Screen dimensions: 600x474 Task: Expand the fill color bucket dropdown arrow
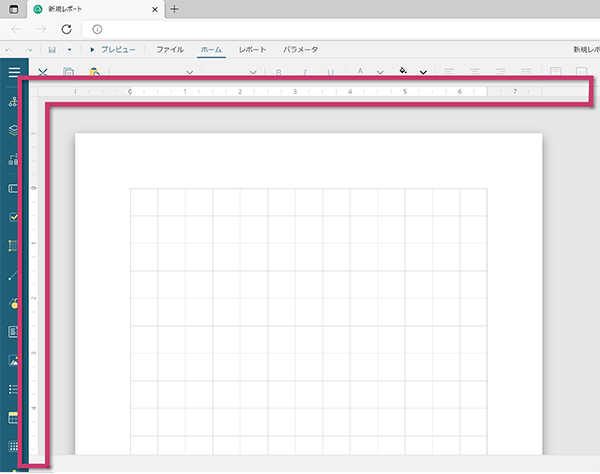pyautogui.click(x=424, y=72)
